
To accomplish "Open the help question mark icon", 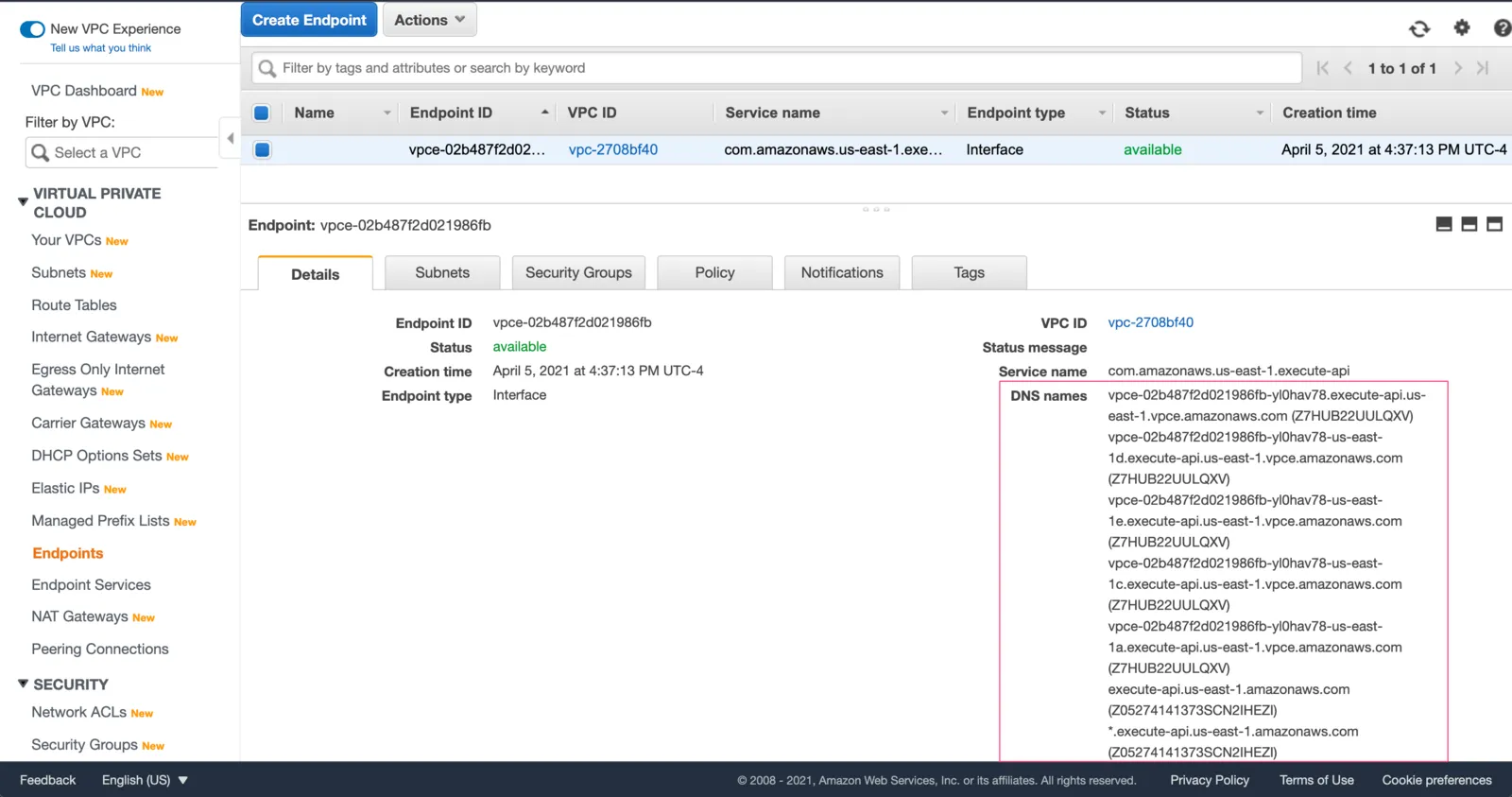I will [1502, 28].
